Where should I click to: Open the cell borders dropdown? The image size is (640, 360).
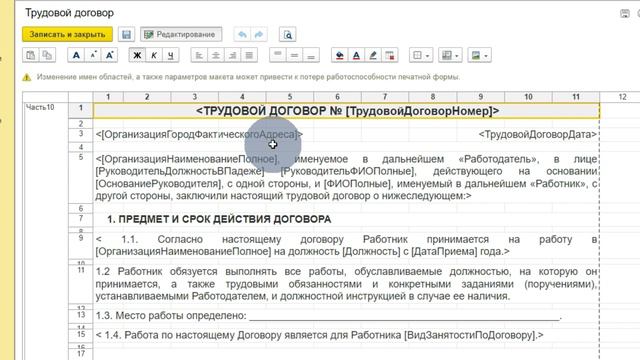[x=421, y=55]
